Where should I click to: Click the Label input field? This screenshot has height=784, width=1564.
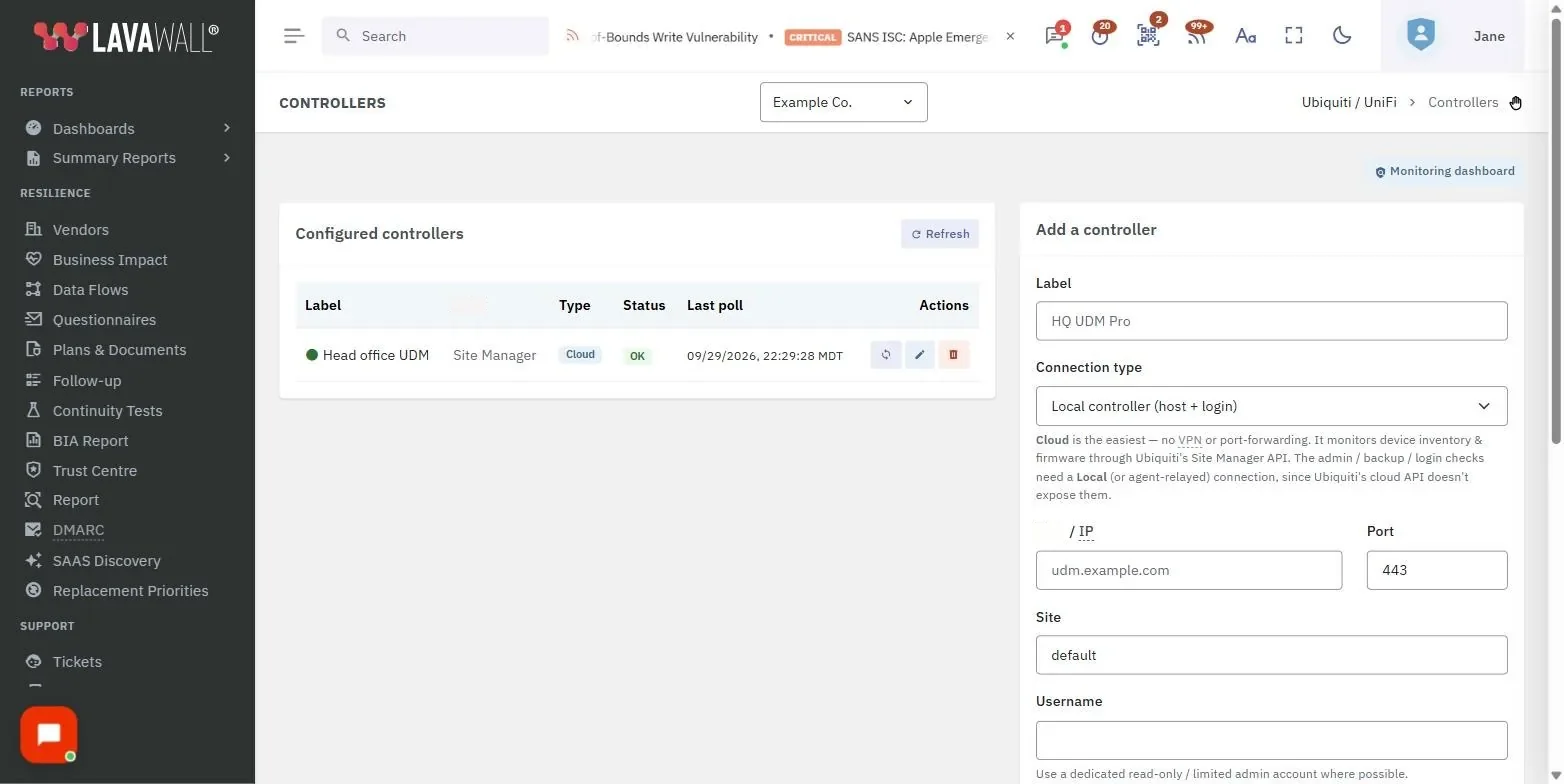point(1271,321)
